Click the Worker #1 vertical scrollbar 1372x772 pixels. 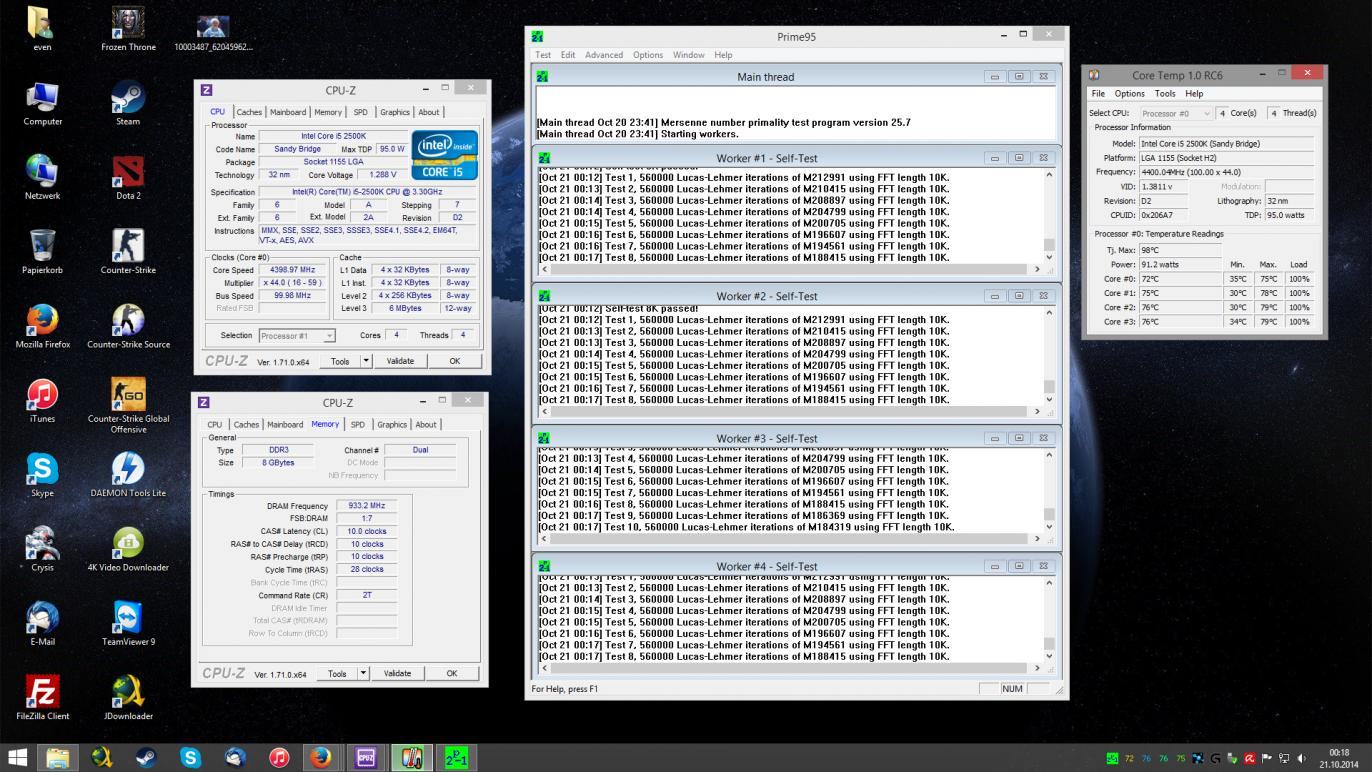pos(1049,216)
